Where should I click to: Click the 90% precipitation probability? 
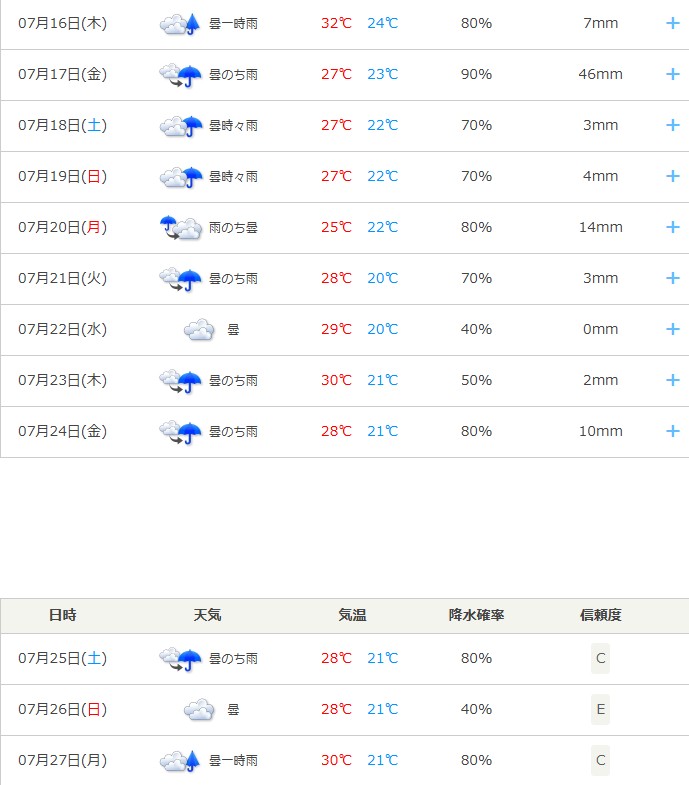pyautogui.click(x=476, y=74)
